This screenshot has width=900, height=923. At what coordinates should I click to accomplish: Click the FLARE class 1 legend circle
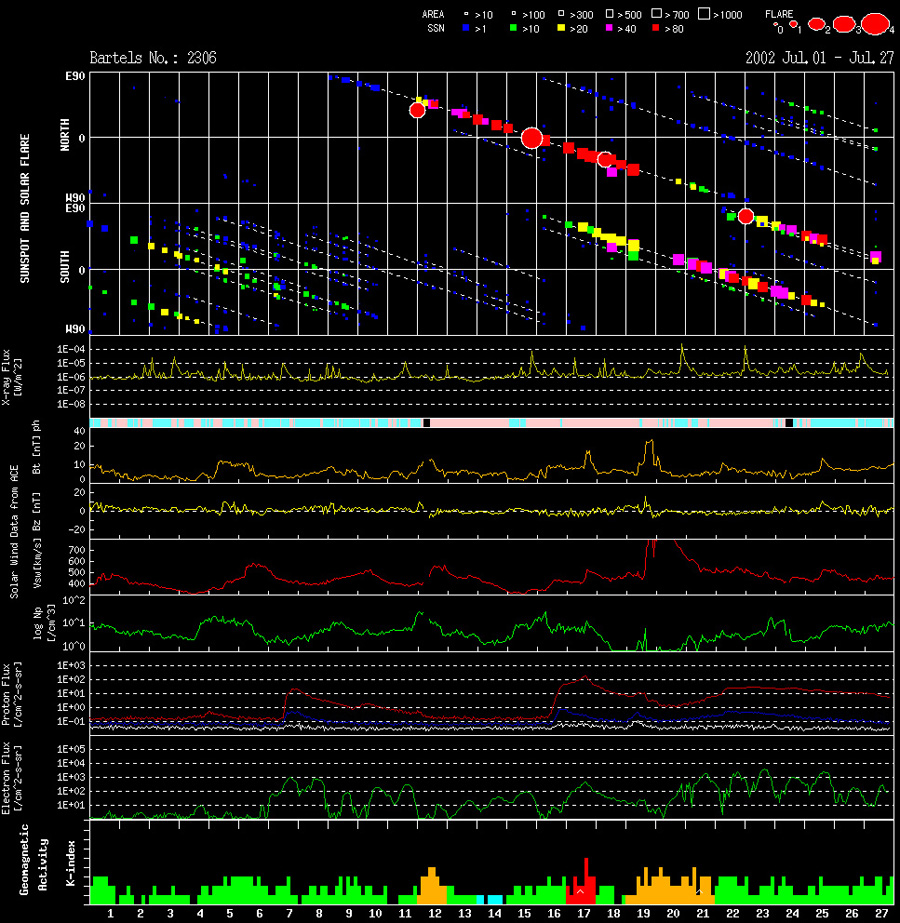(x=793, y=24)
